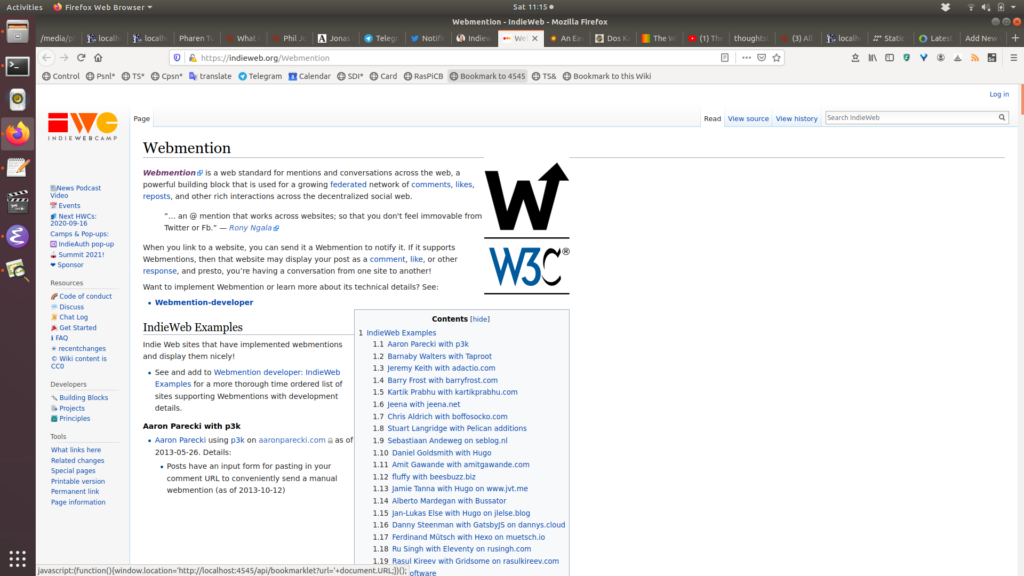Show sidebars toolbar icon

[x=889, y=57]
